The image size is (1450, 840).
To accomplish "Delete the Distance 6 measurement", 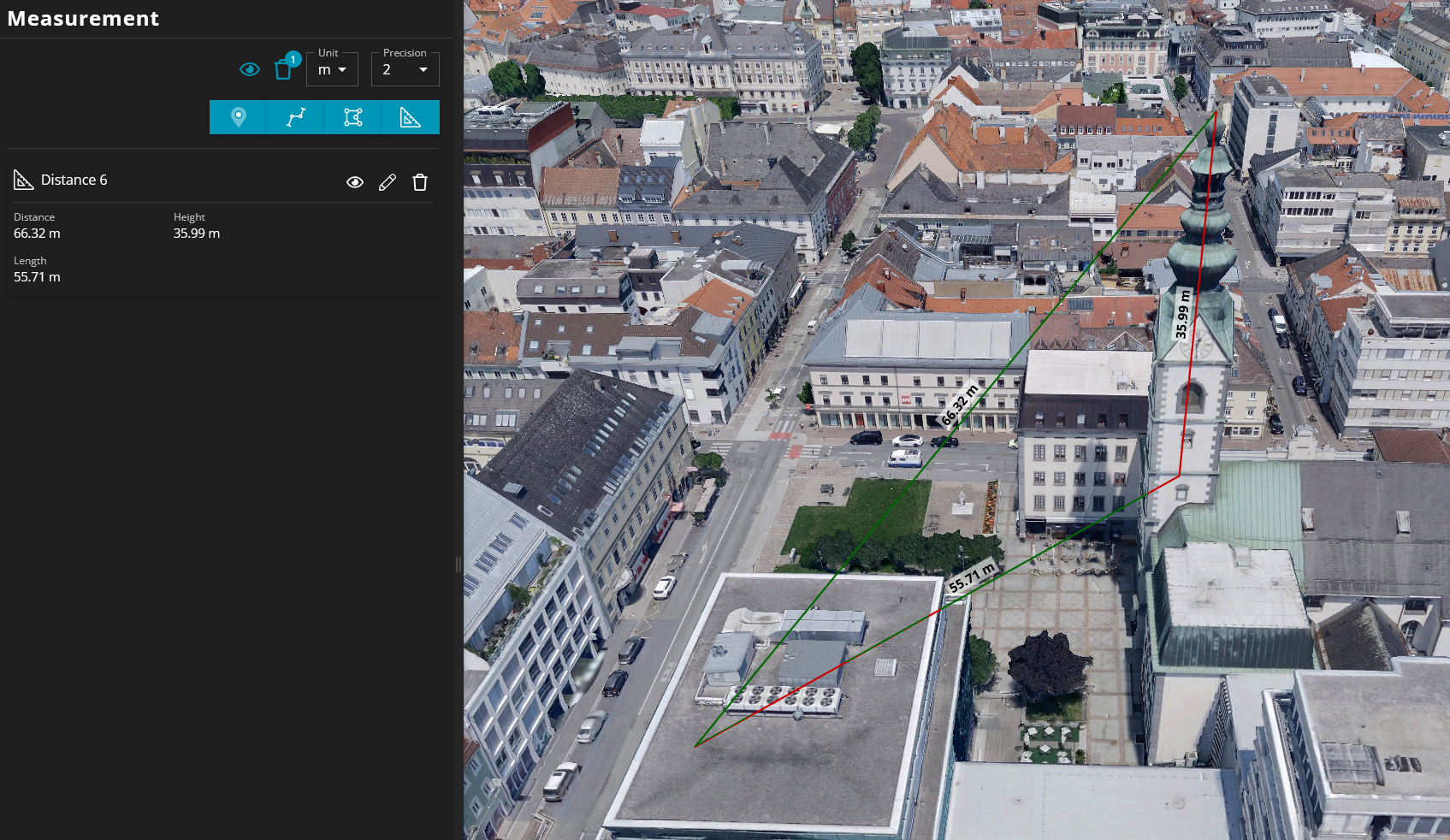I will 420,182.
